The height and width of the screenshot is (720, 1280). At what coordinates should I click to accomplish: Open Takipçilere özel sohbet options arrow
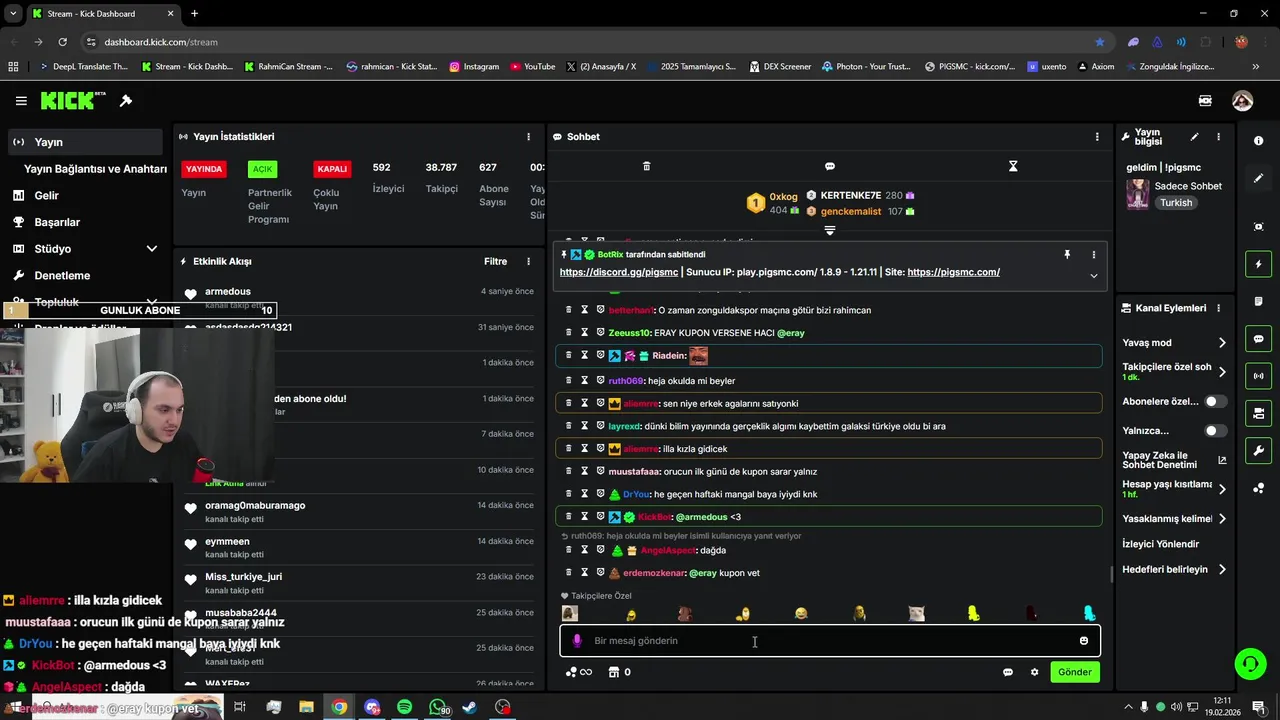coord(1222,372)
